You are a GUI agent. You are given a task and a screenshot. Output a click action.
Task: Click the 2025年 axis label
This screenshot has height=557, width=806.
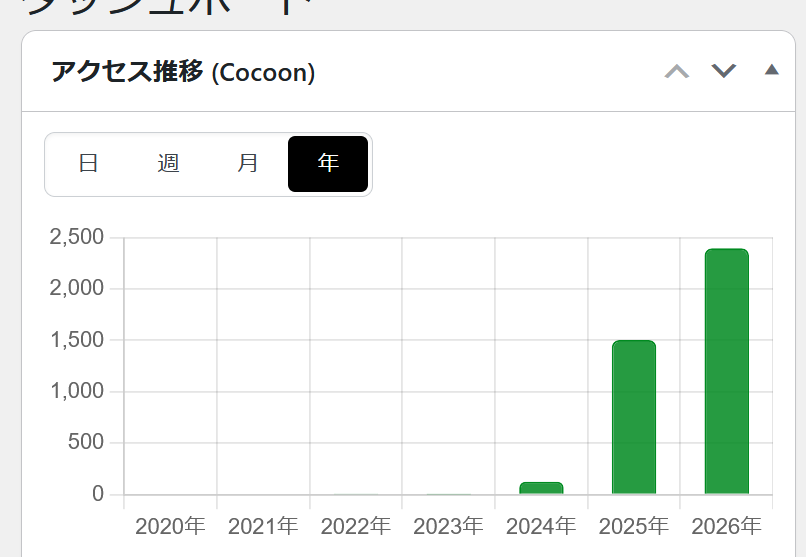634,526
